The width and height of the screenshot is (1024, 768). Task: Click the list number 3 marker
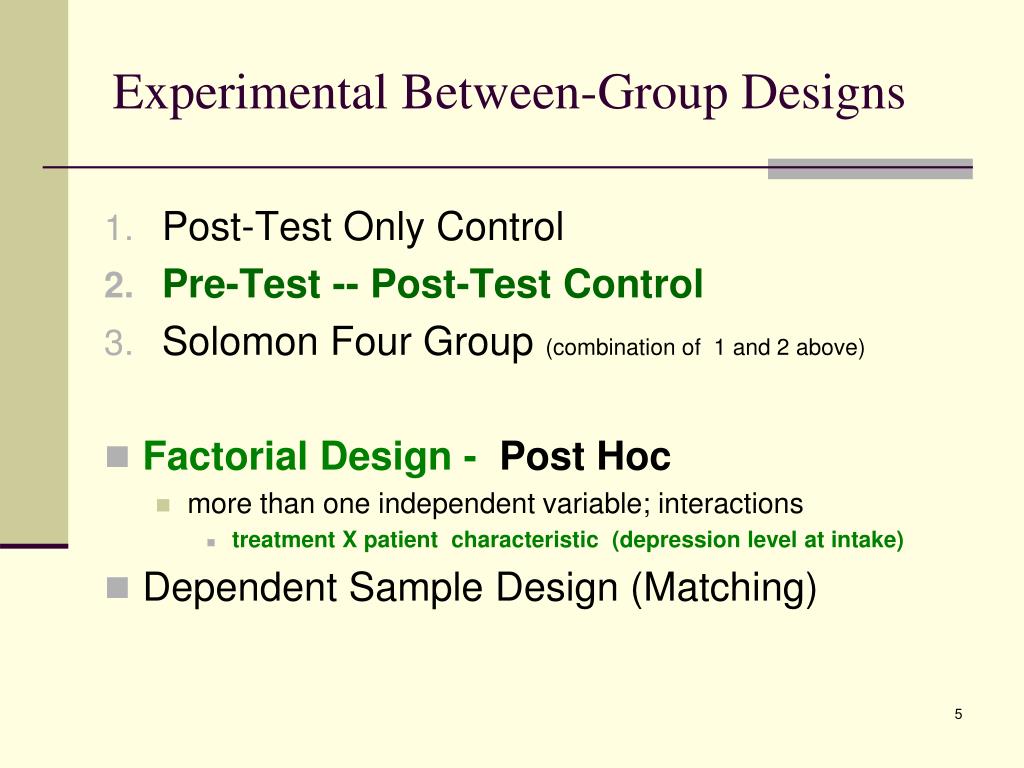tap(118, 343)
